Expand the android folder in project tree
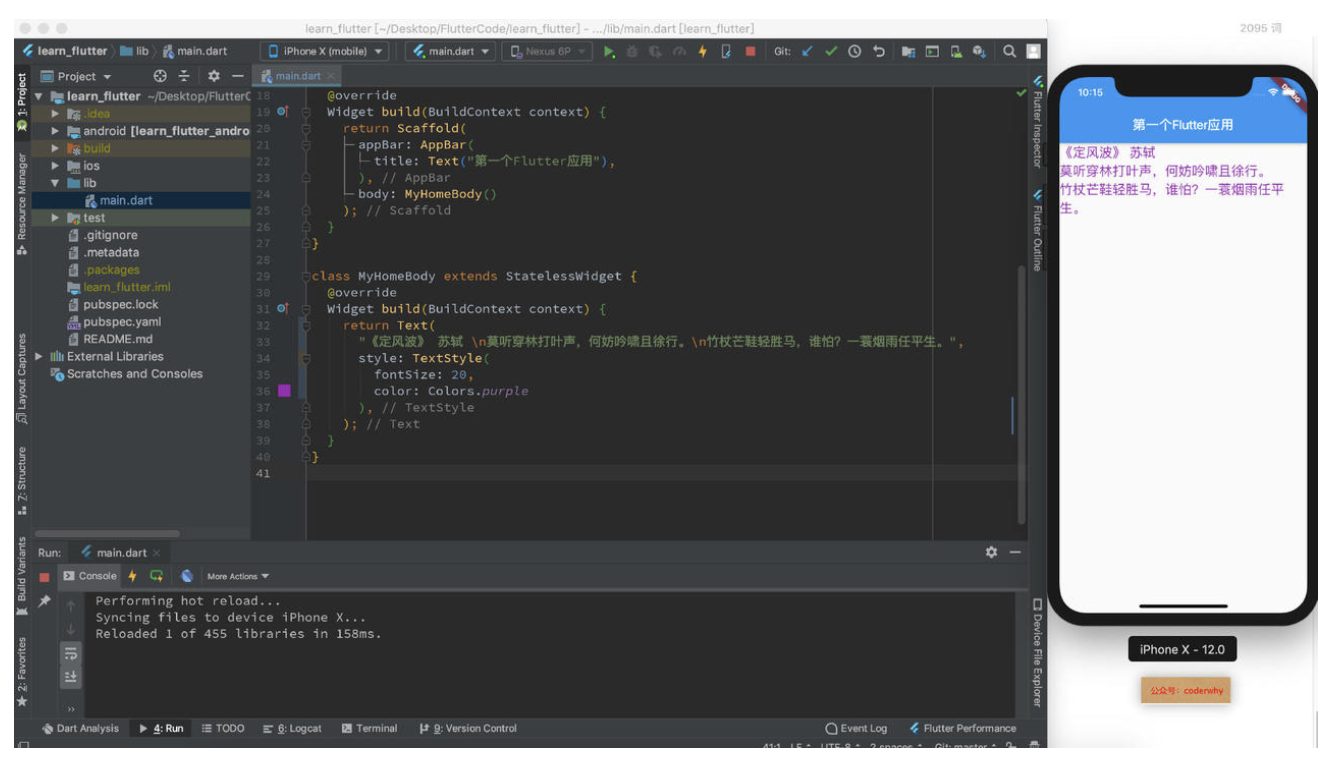This screenshot has width=1328, height=758. click(57, 131)
